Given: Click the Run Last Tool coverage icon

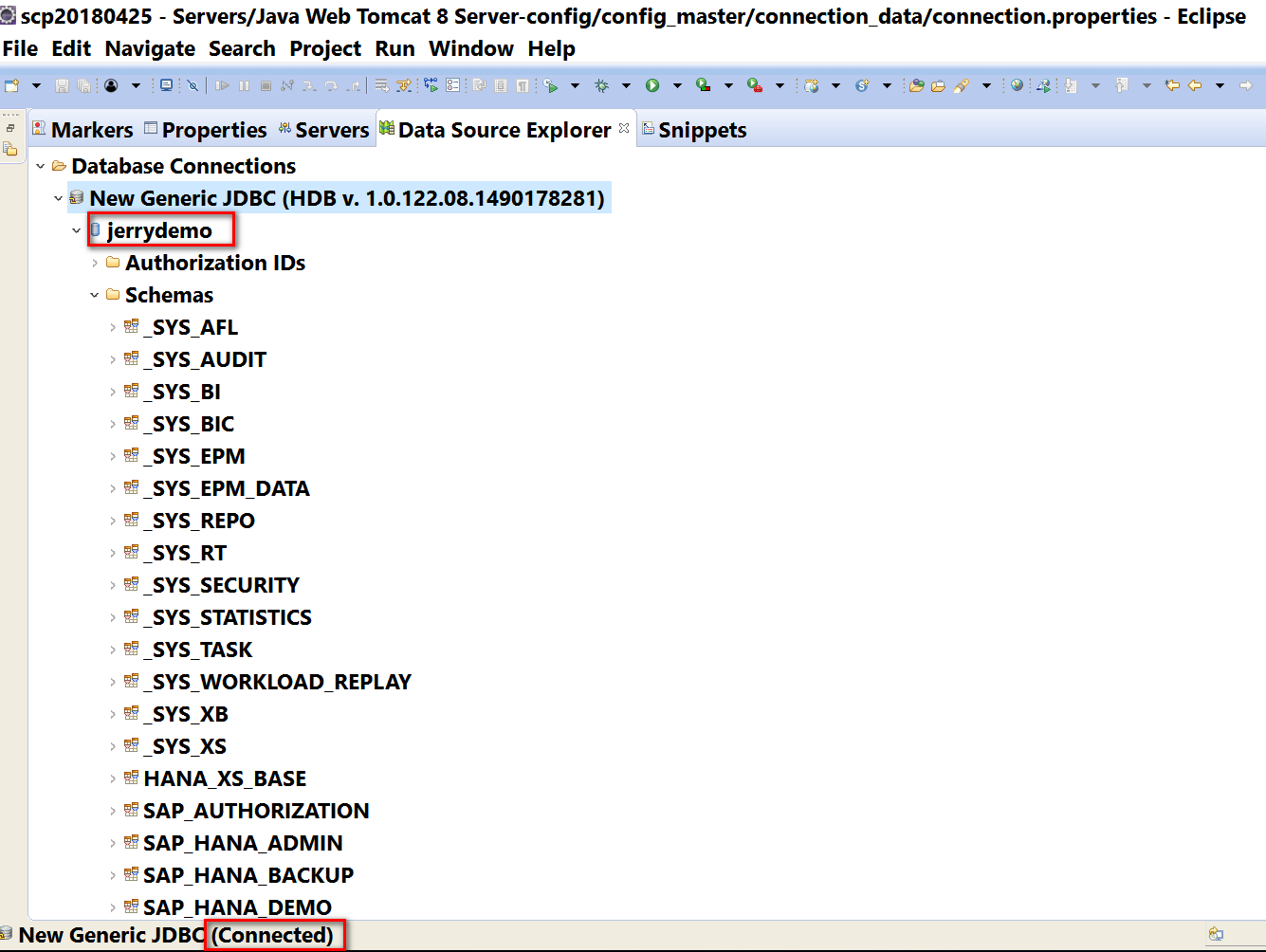Looking at the screenshot, I should point(704,85).
